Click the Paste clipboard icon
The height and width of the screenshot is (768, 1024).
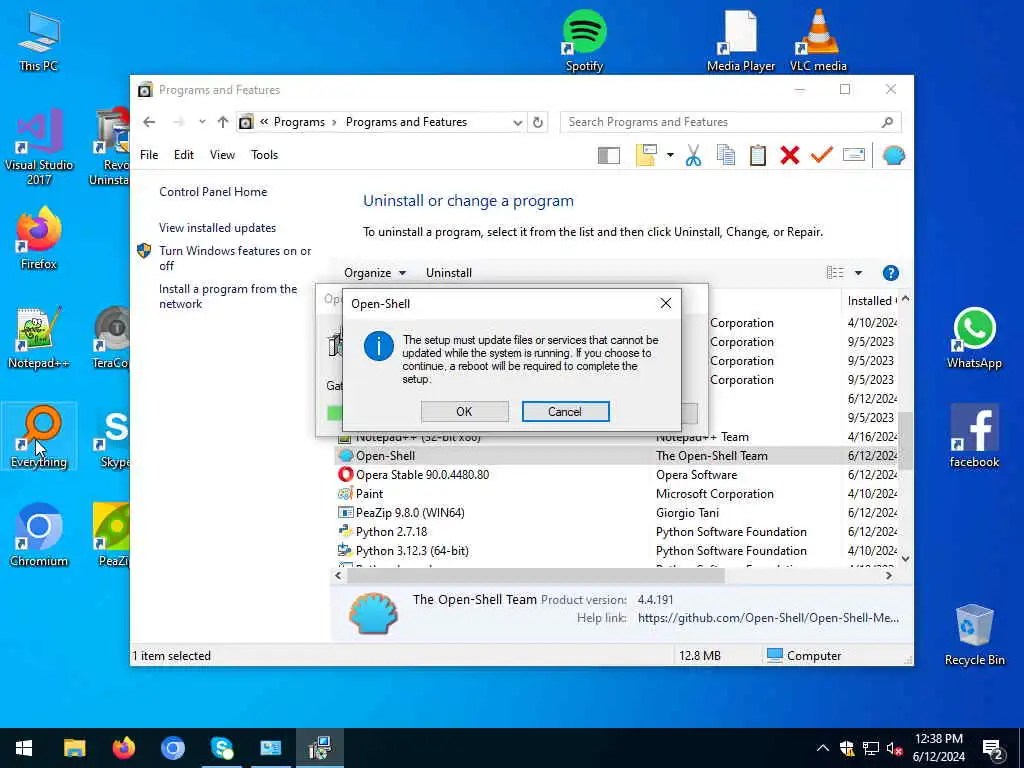pos(758,155)
